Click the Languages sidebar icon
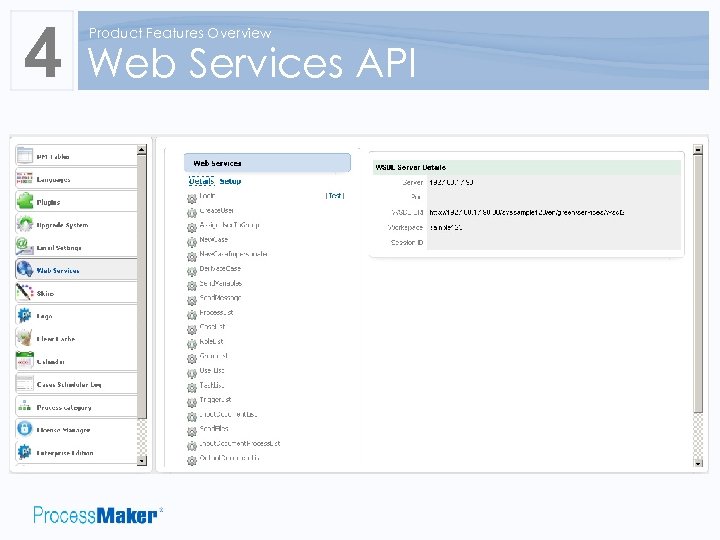The width and height of the screenshot is (720, 540). pos(24,178)
